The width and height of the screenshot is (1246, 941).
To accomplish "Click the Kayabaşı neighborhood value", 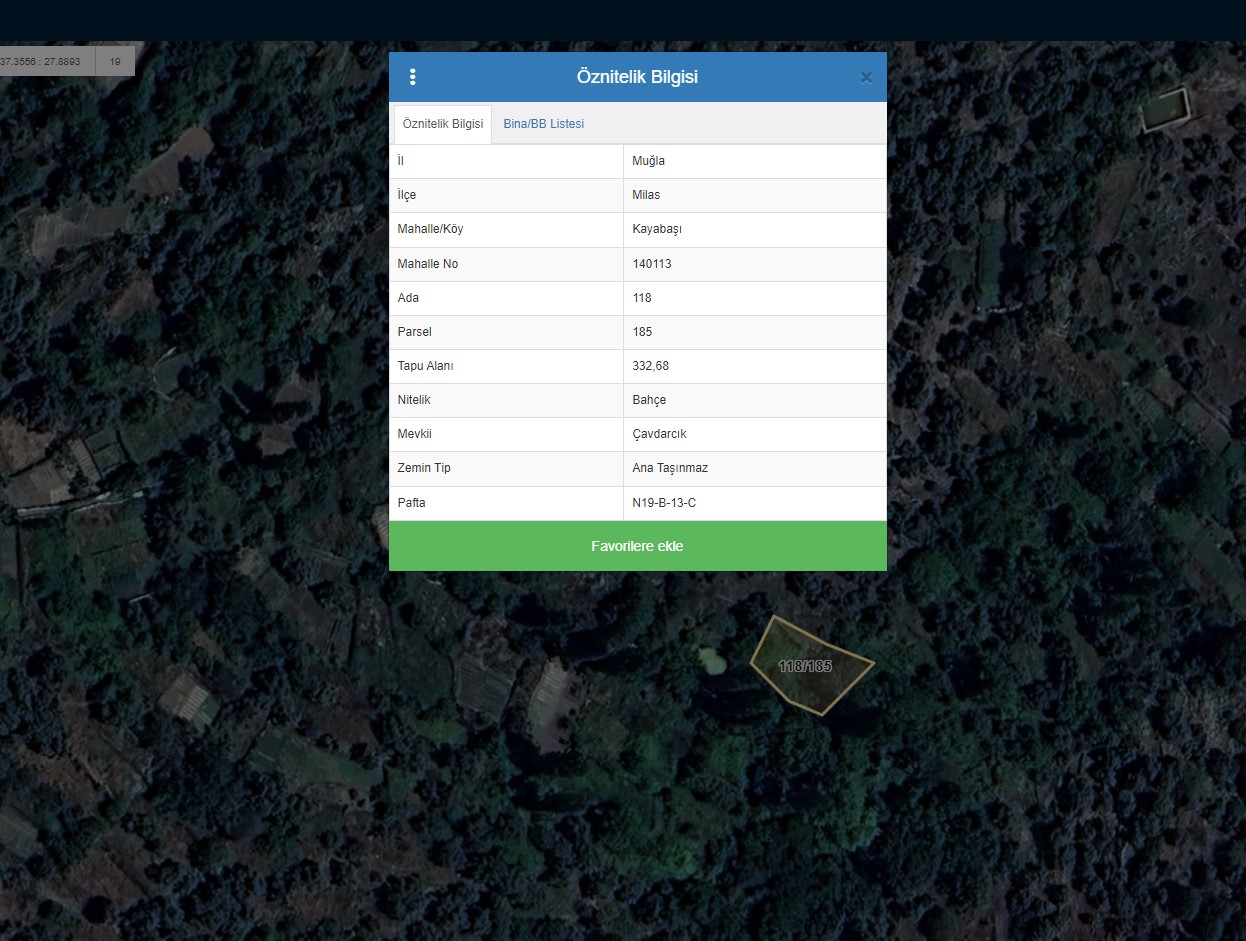I will (x=657, y=229).
